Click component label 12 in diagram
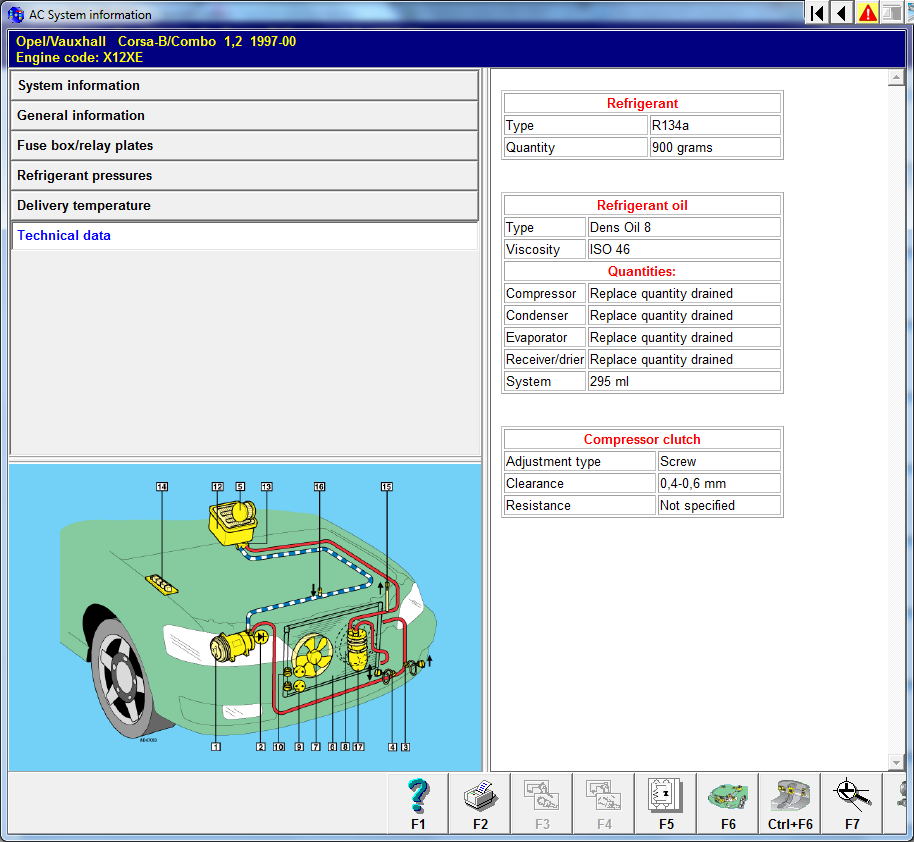 point(217,486)
